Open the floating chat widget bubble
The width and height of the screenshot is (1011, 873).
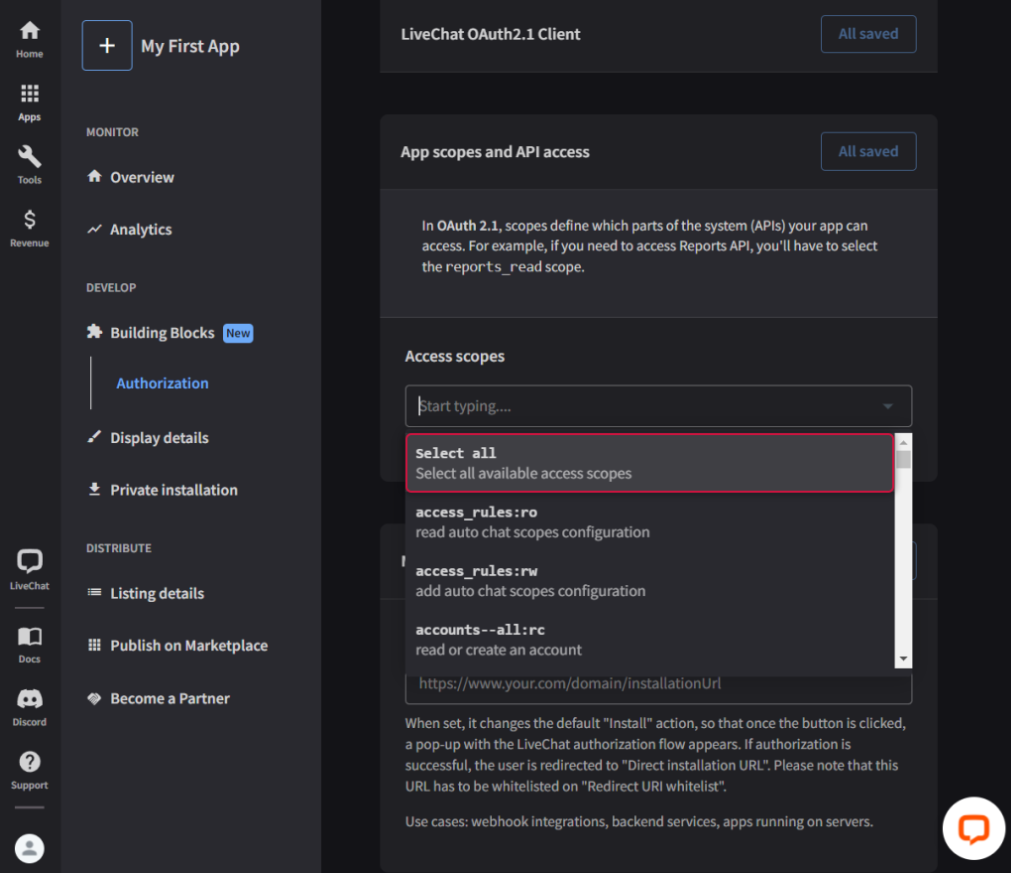973,828
